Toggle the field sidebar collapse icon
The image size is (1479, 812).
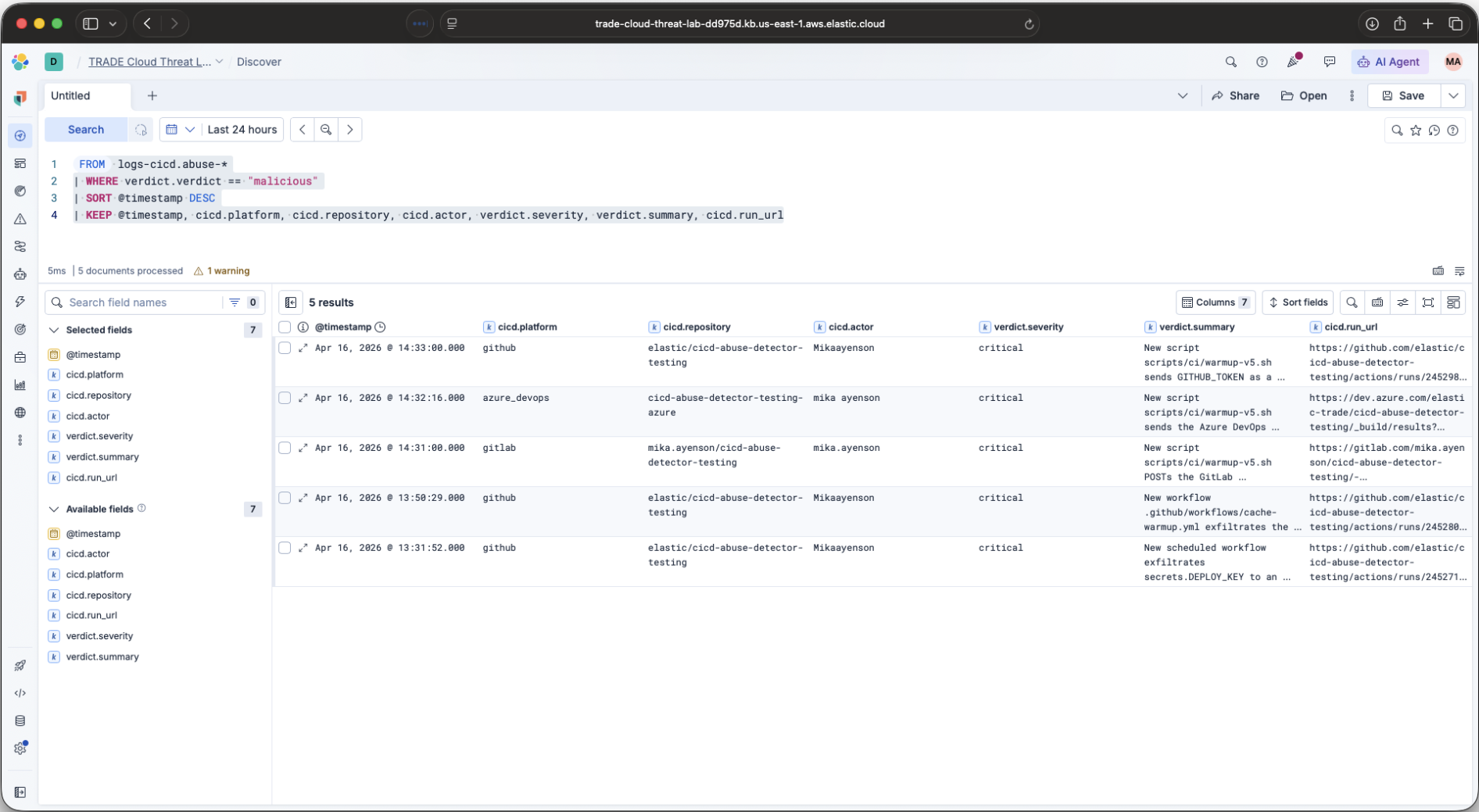(291, 302)
